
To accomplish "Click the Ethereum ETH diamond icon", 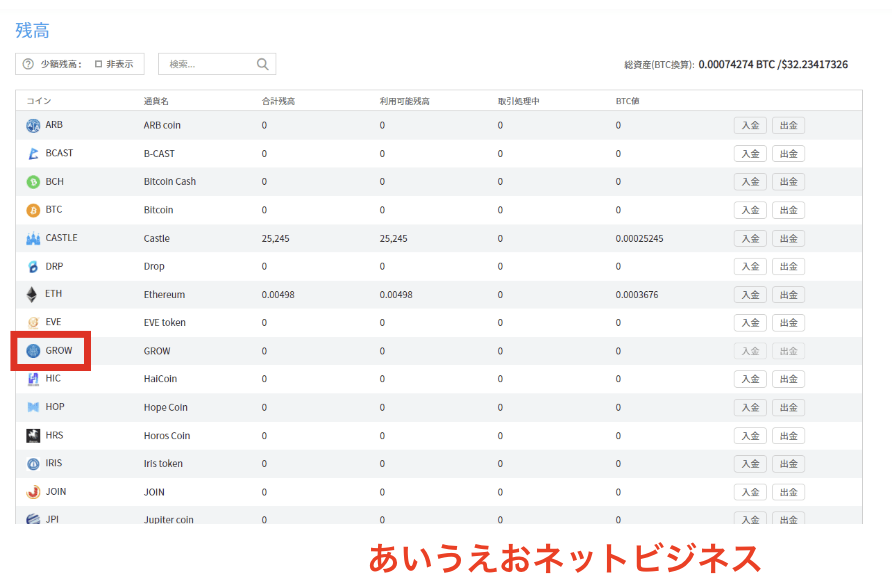I will point(32,294).
